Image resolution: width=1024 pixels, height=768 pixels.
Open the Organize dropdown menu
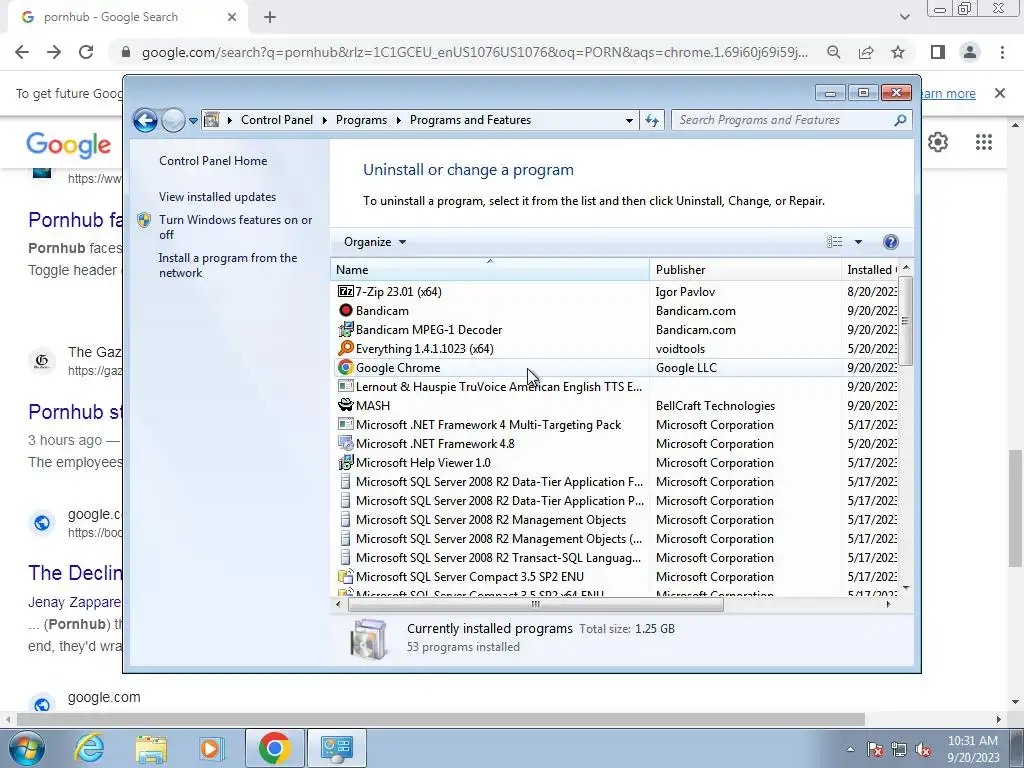(375, 242)
